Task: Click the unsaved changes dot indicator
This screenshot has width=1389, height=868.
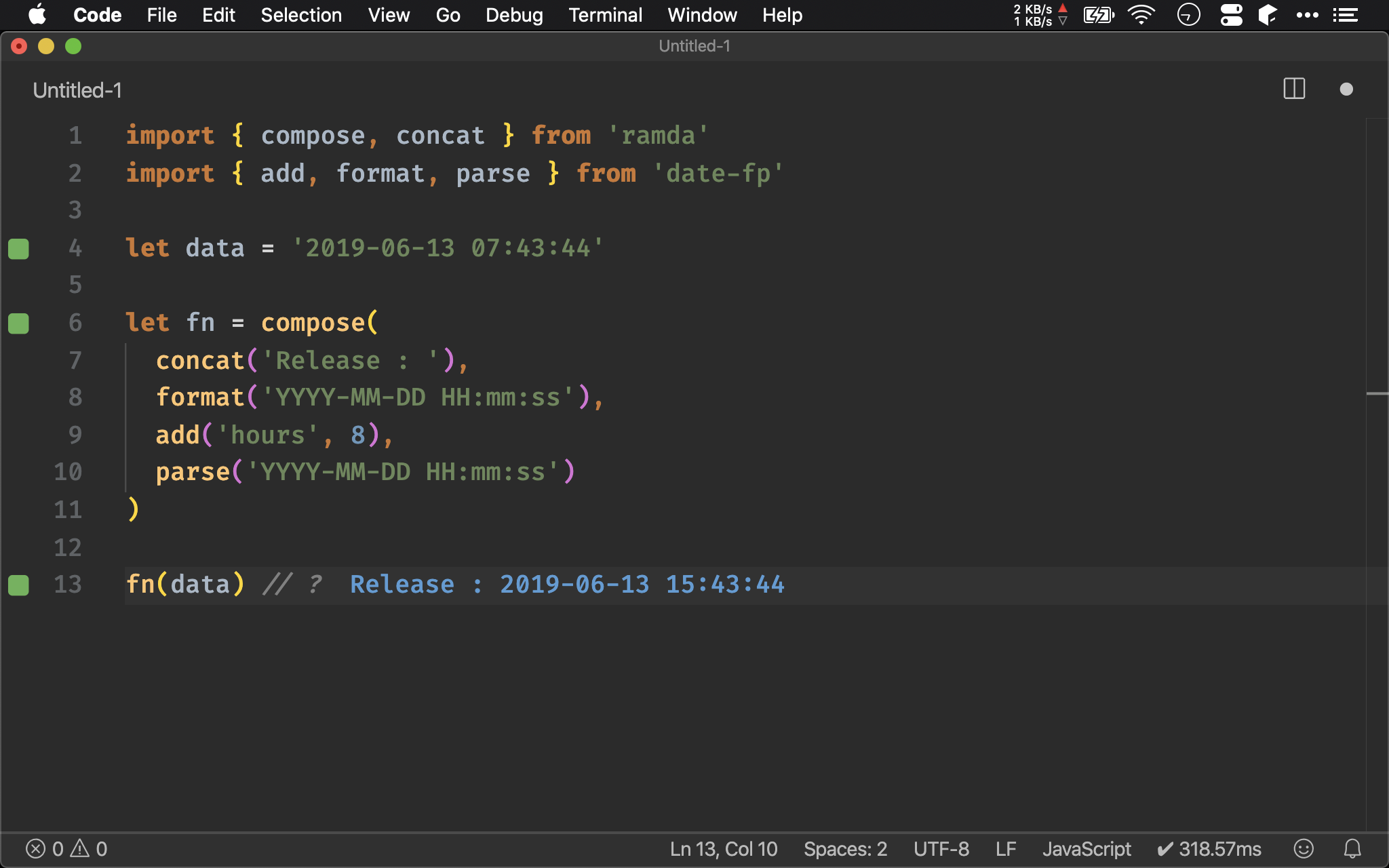Action: [x=1346, y=89]
